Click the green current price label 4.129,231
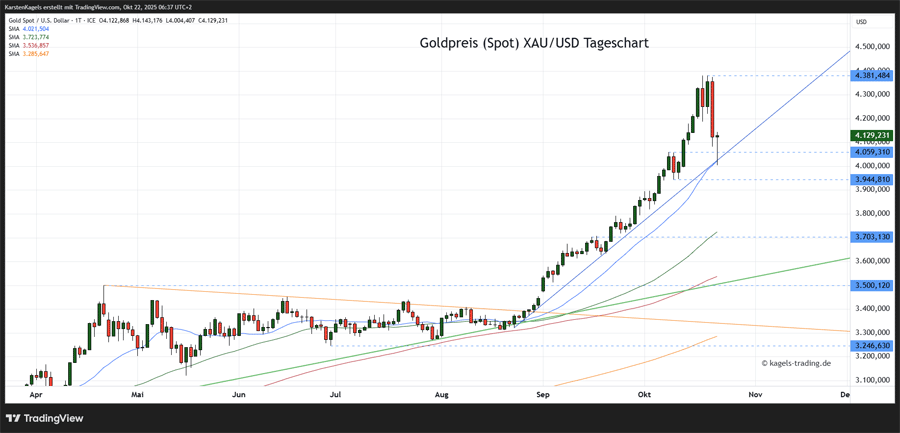900x433 pixels. [x=871, y=135]
